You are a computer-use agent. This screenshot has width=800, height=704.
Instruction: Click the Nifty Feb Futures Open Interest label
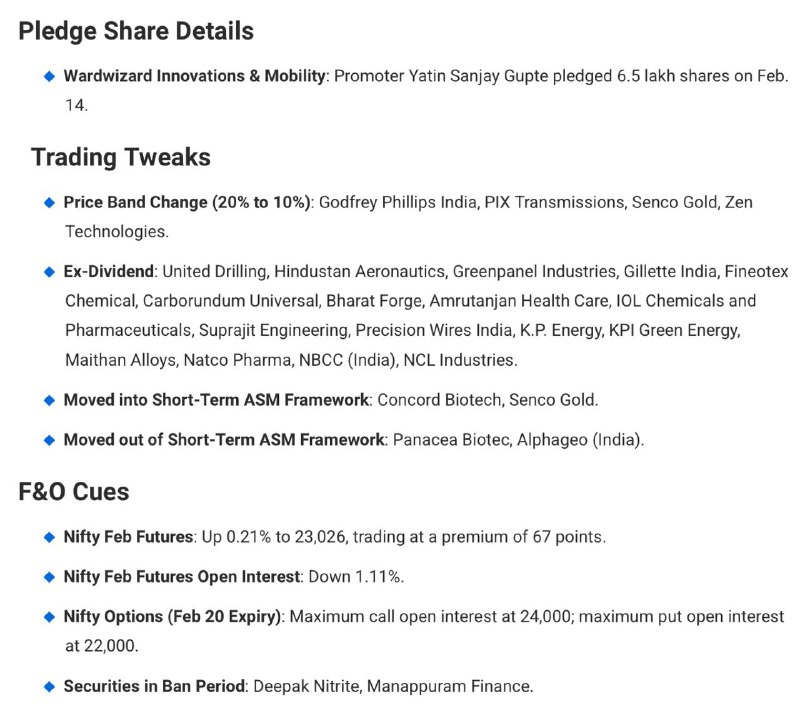(x=182, y=577)
